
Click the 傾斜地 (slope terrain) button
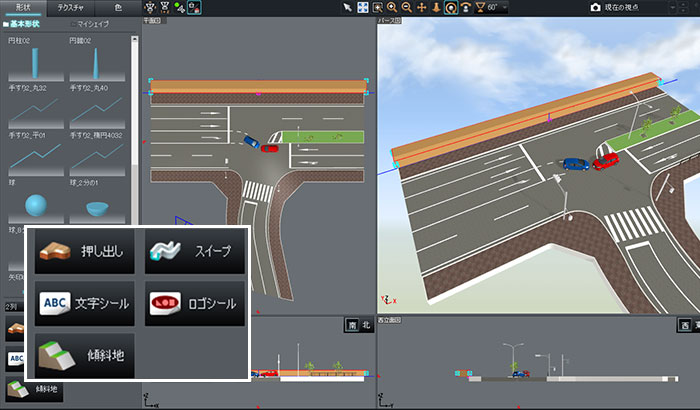tap(85, 353)
